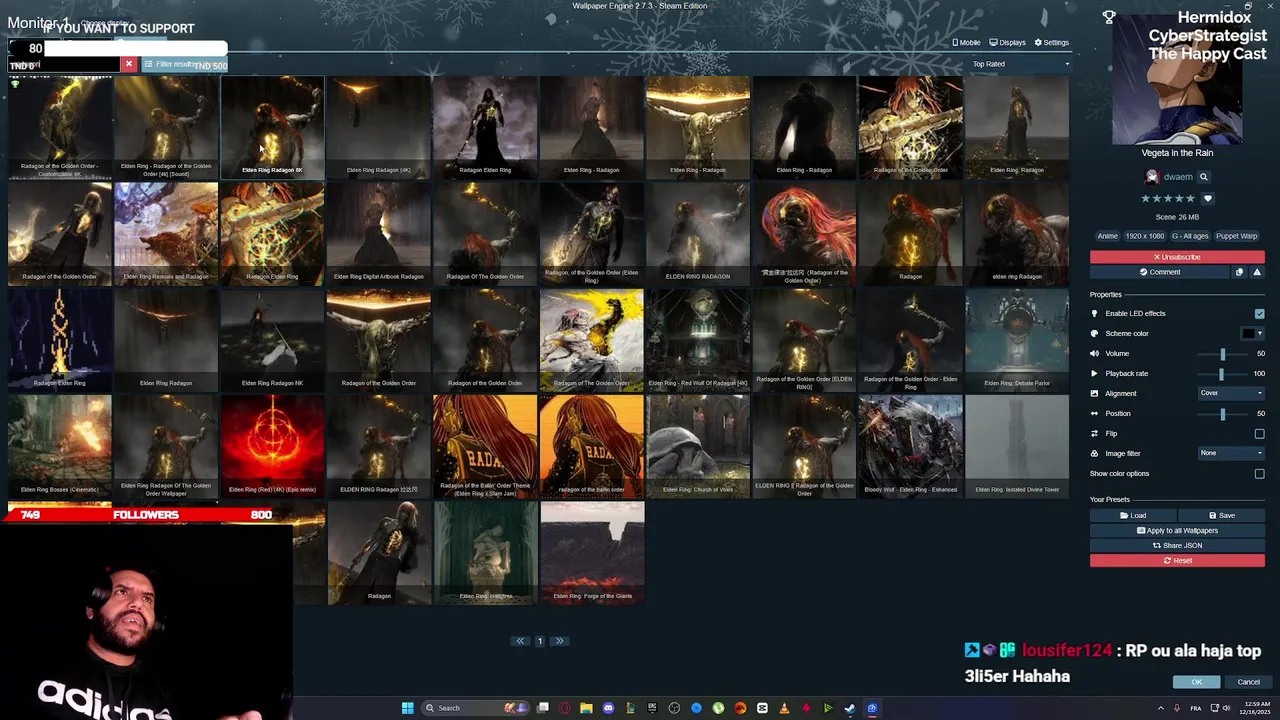This screenshot has width=1280, height=720.
Task: Click the Cancel button
Action: pos(1248,682)
